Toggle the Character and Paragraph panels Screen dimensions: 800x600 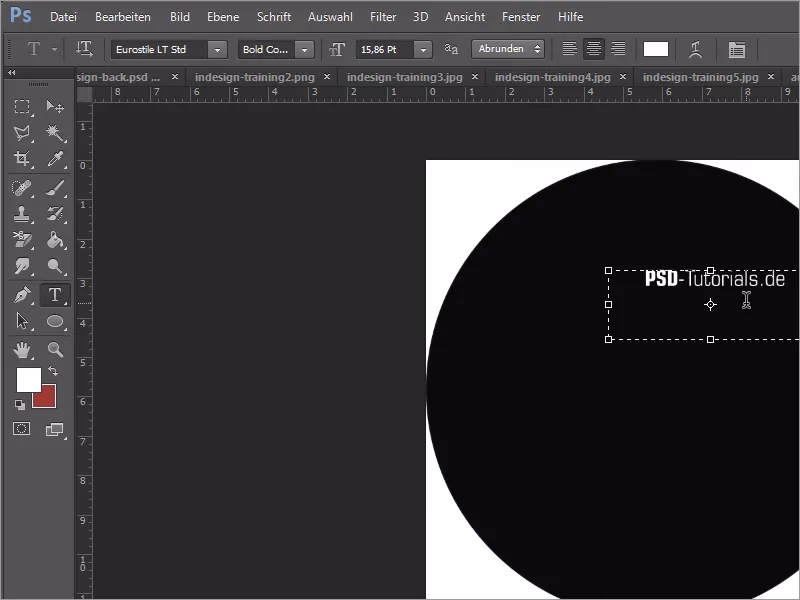[x=737, y=48]
